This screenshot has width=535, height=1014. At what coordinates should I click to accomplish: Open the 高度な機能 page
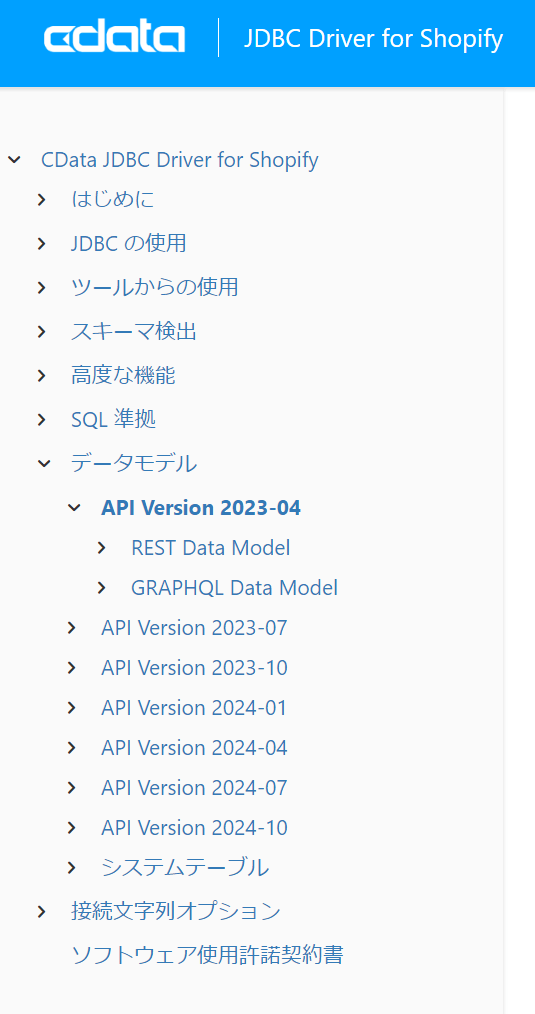(123, 376)
